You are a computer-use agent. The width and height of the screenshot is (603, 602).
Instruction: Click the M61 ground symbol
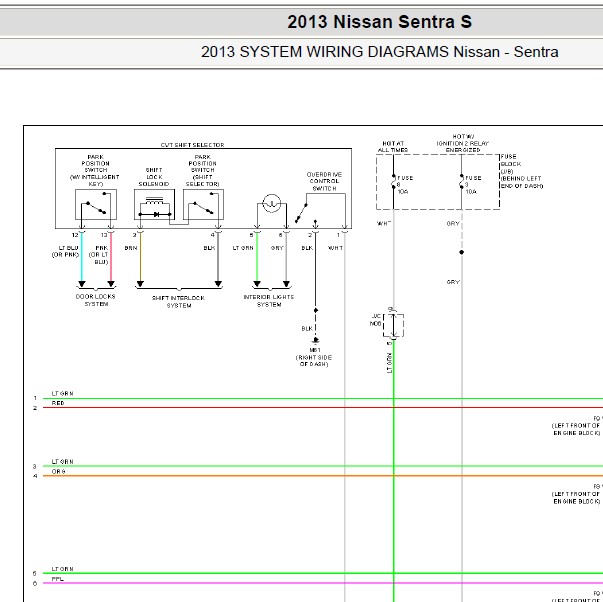point(315,340)
